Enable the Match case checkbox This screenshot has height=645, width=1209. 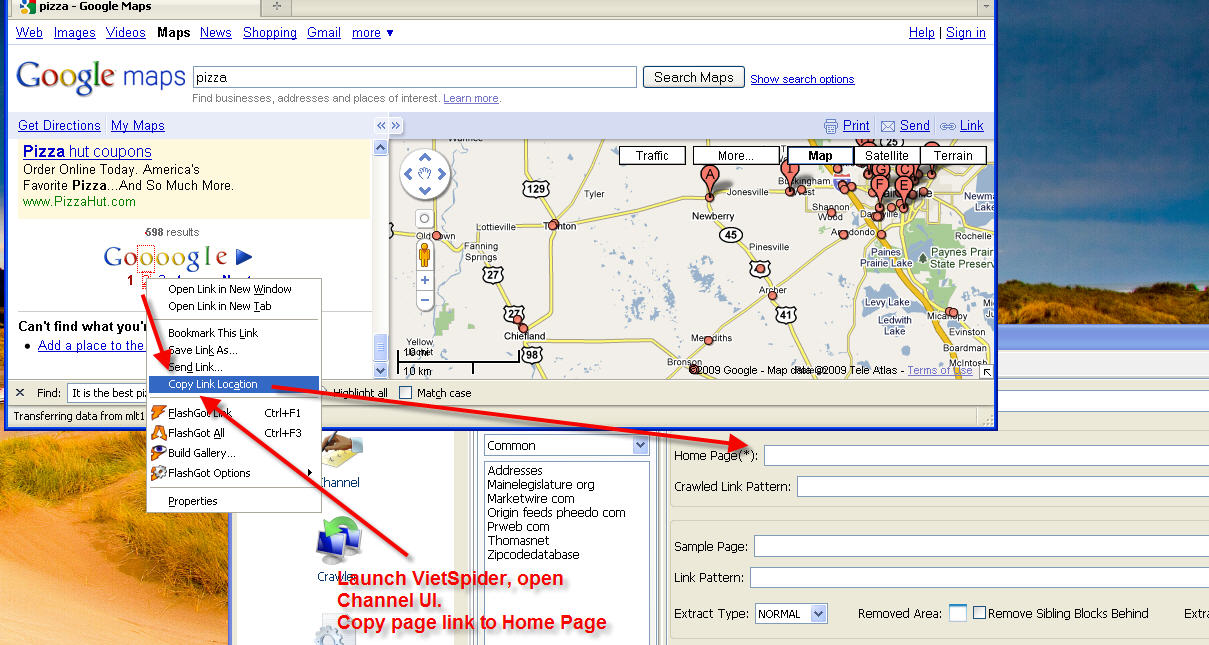(405, 393)
